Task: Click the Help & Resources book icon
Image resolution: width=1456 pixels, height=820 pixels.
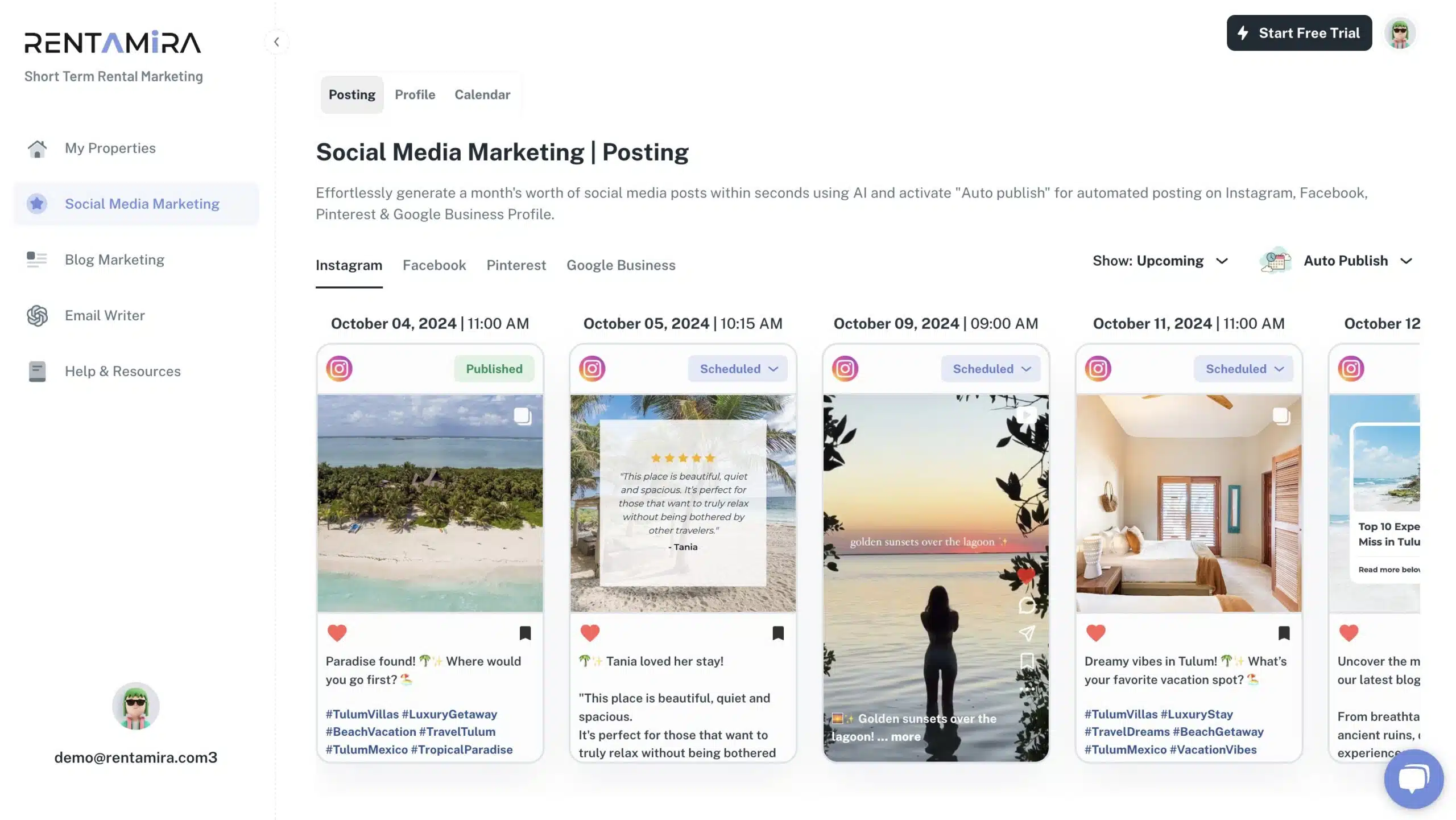Action: (37, 372)
